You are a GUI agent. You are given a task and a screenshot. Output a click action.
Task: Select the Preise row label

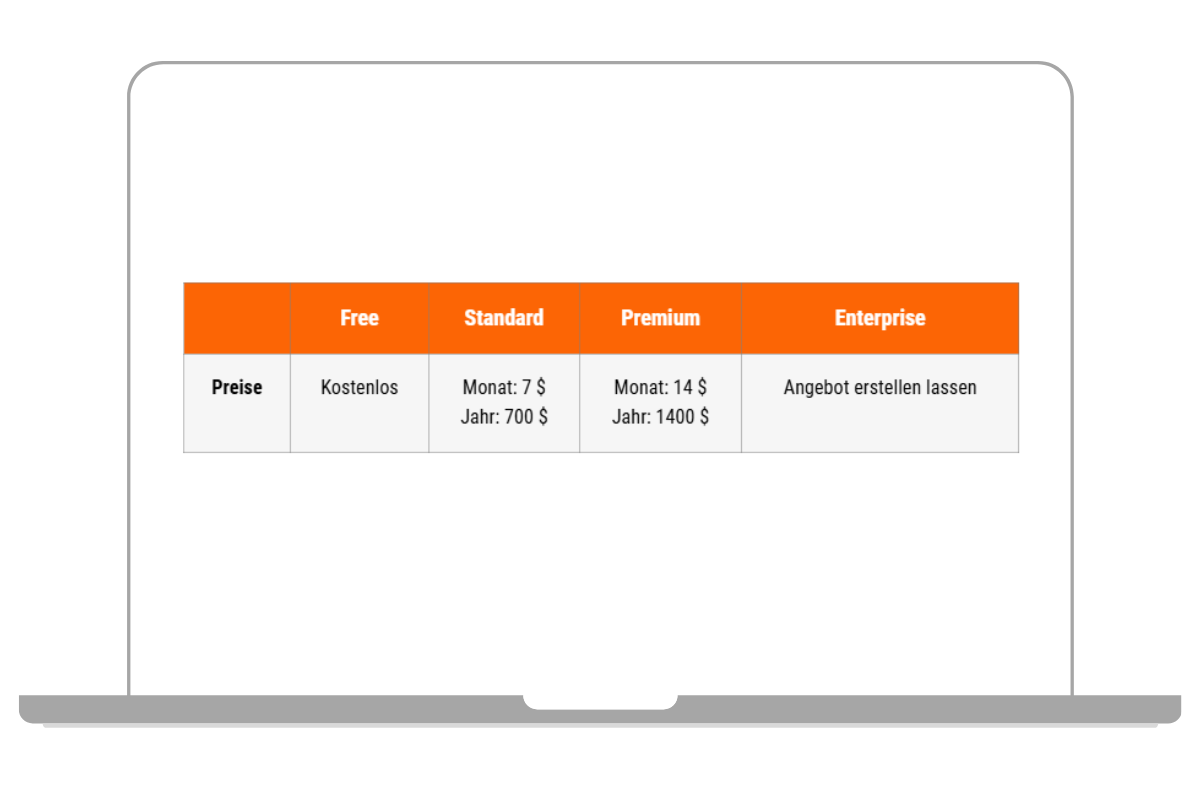point(237,388)
